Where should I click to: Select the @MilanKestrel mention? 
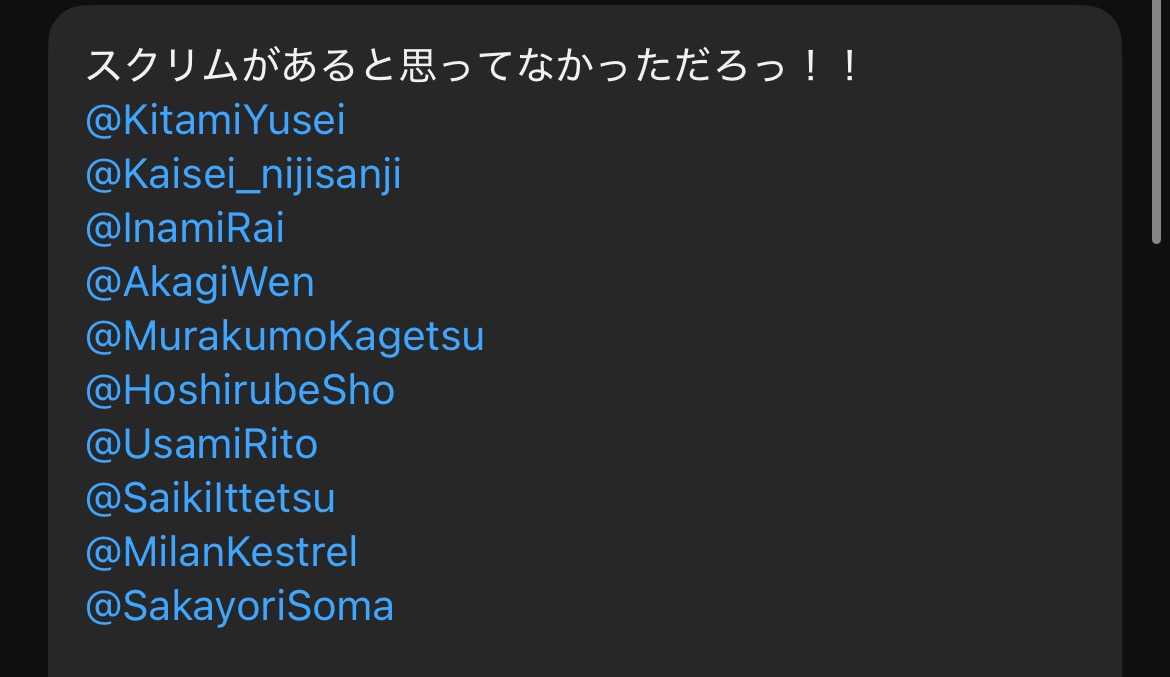point(222,552)
